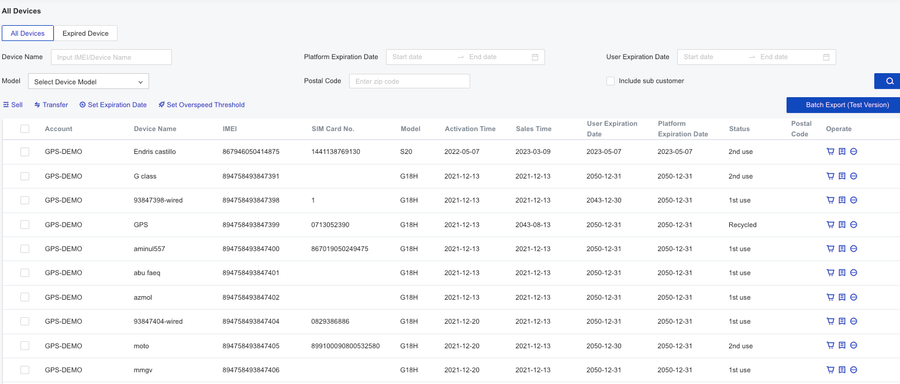
Task: Open the details icon for Endris castillo
Action: 842,152
